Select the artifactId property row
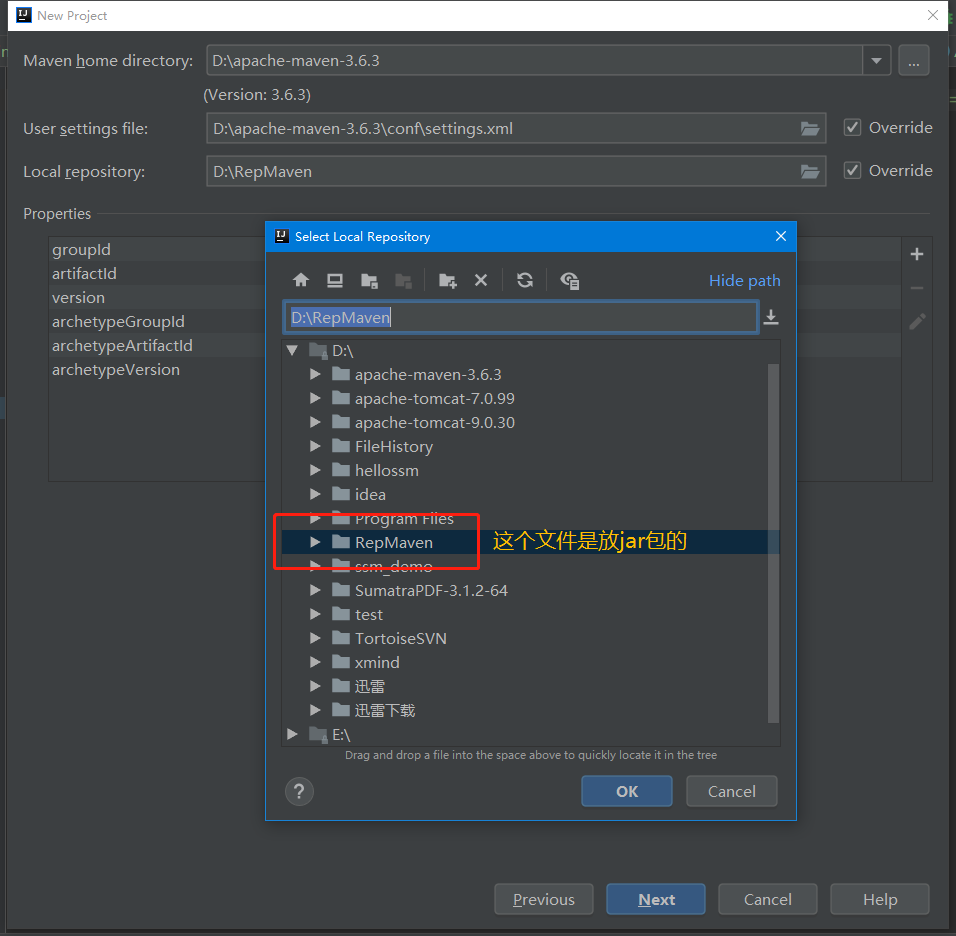 157,273
